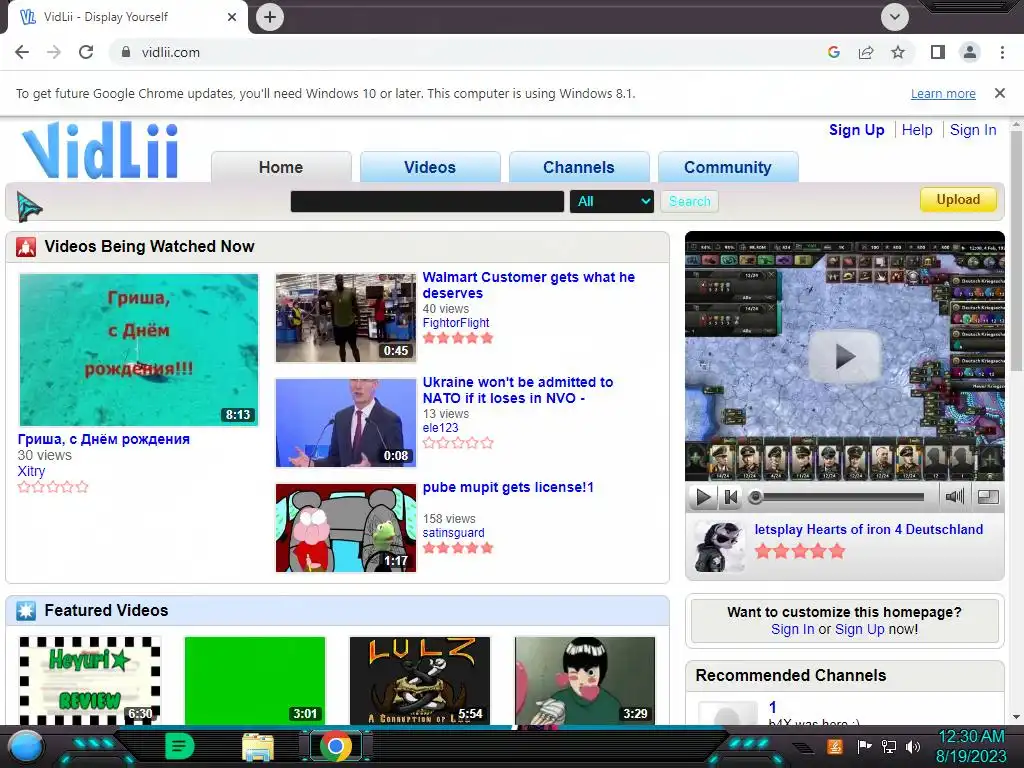Screen dimensions: 1024x768
Task: Play the featured Hearts of Iron video
Action: point(845,357)
